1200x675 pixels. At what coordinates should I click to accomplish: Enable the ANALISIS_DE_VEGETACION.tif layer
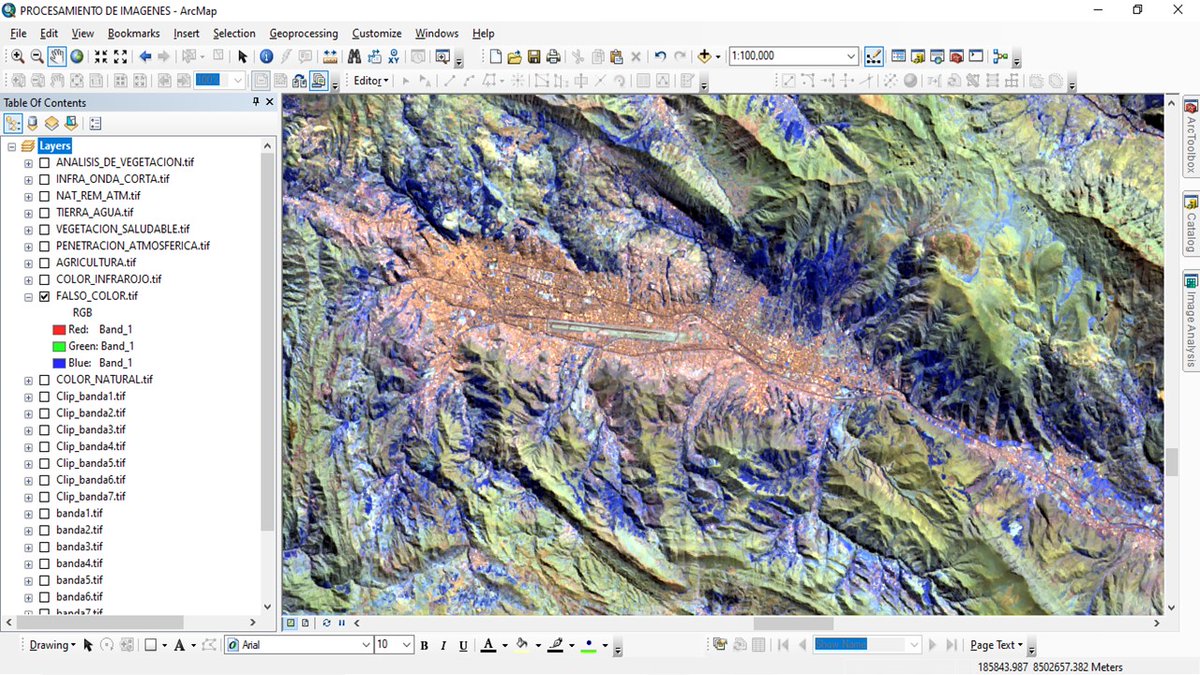pos(44,162)
